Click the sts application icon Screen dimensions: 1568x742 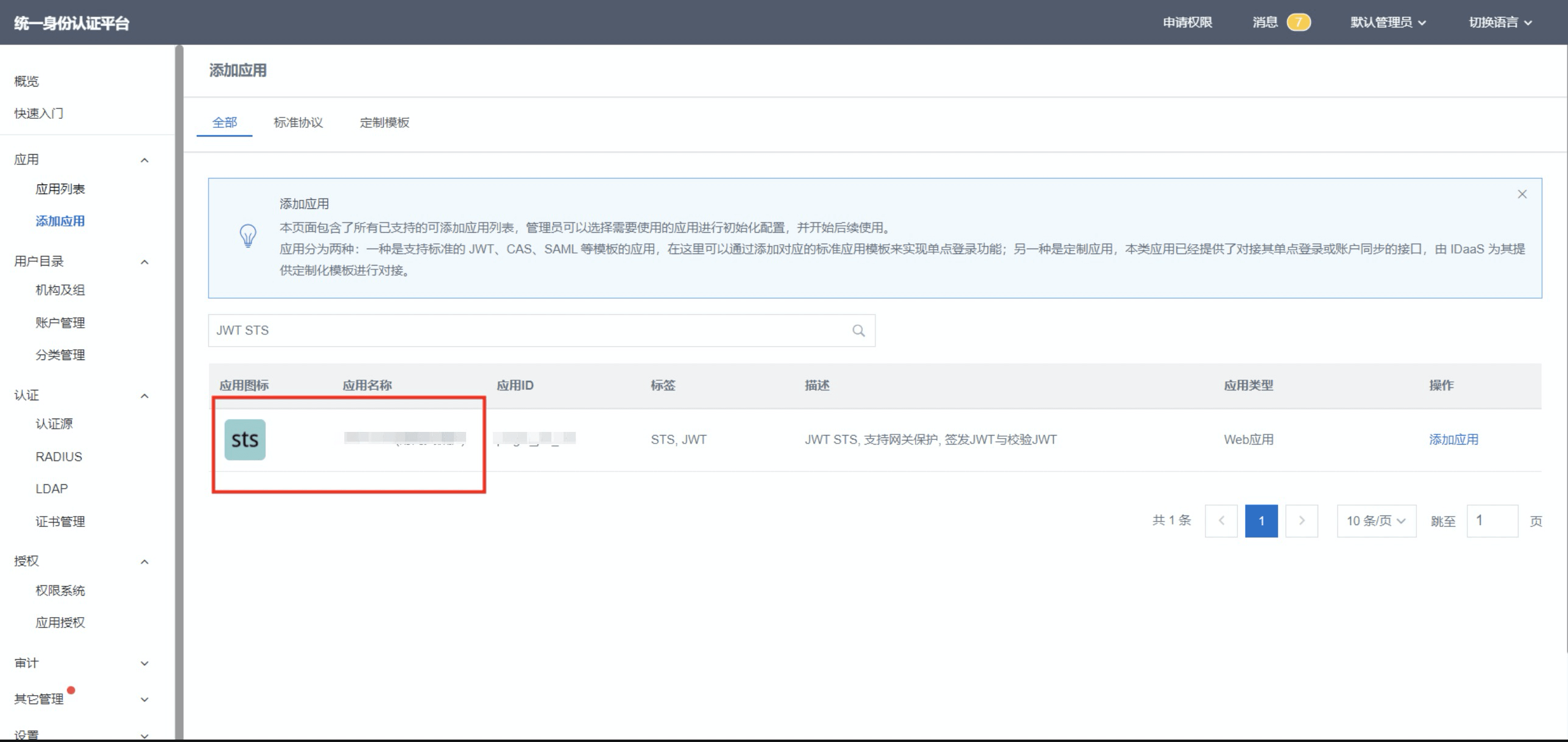[245, 439]
